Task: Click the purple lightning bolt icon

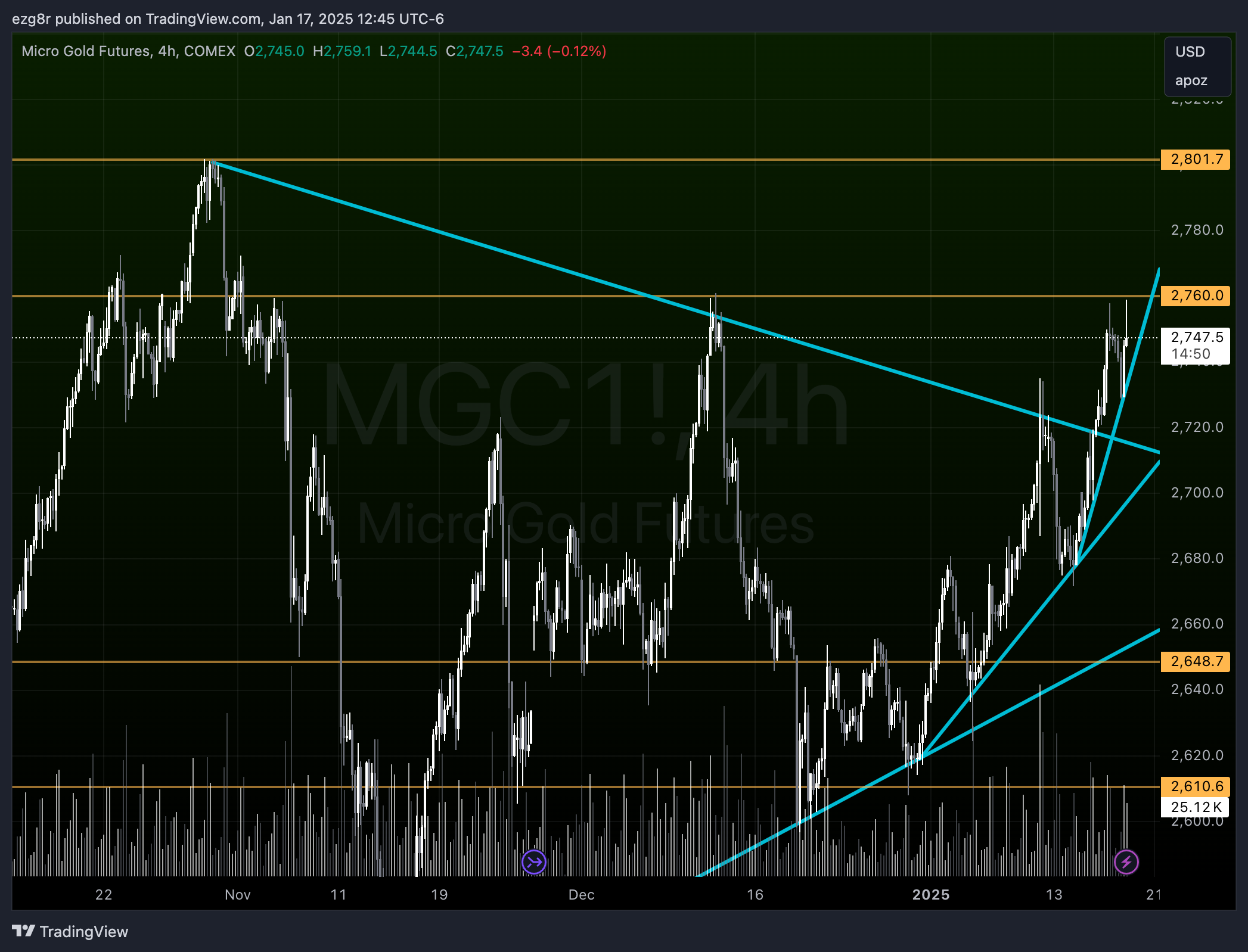Action: point(1126,861)
